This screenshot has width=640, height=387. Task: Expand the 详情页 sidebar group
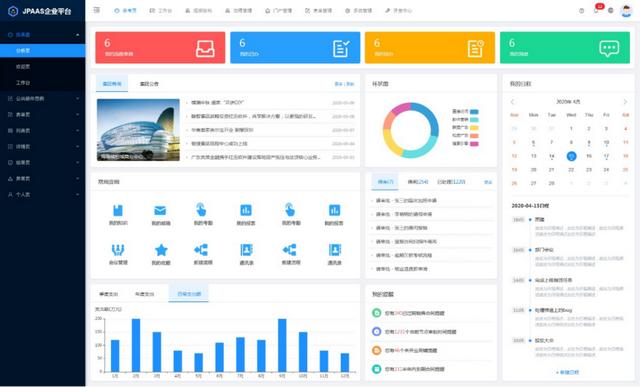(x=43, y=147)
